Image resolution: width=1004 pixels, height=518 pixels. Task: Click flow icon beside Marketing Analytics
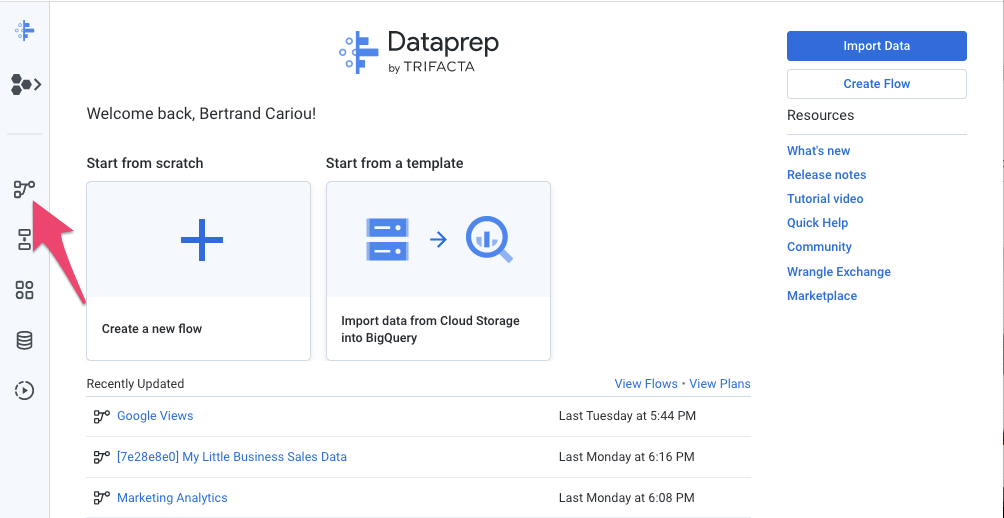point(101,498)
